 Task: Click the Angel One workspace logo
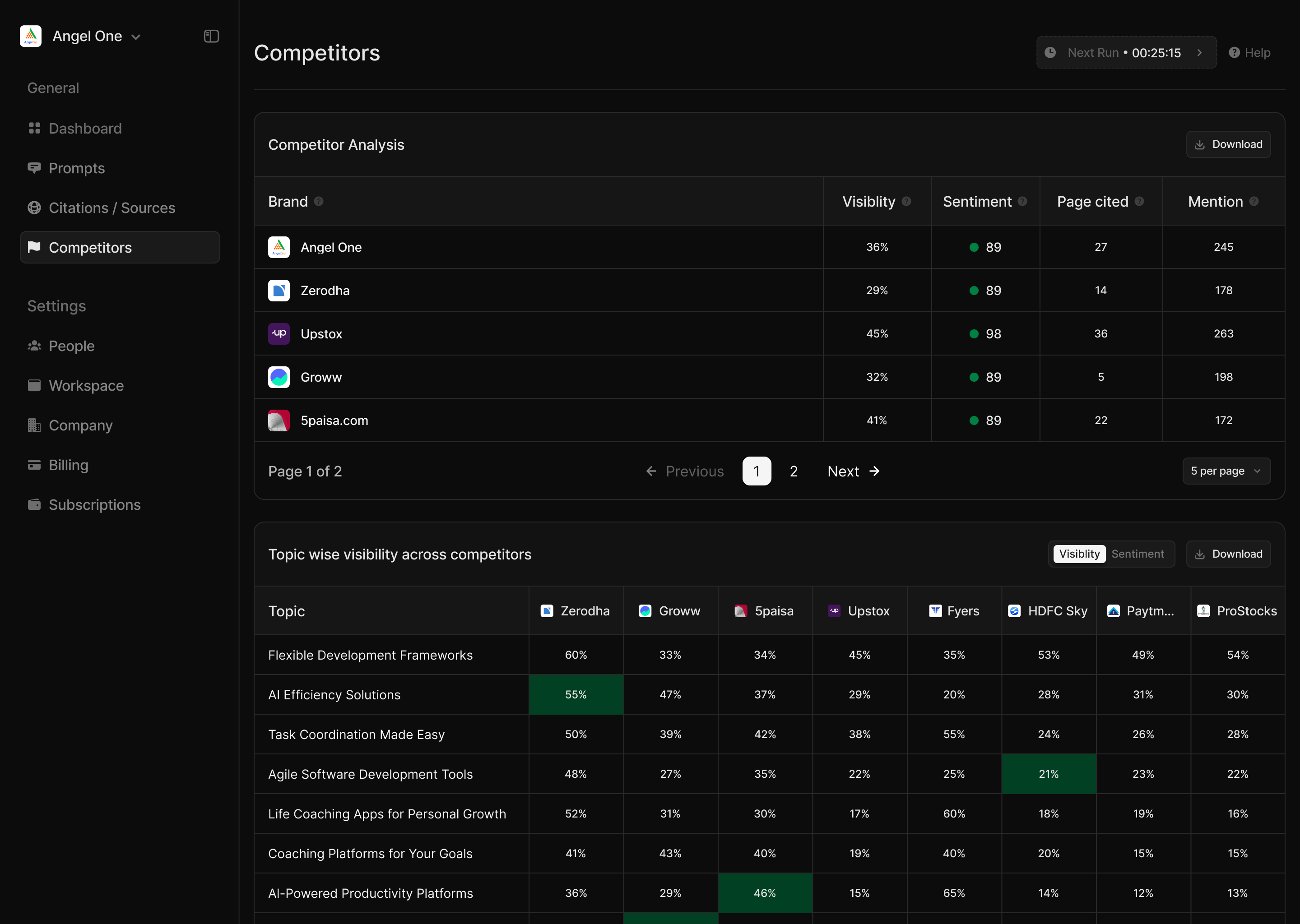(31, 36)
